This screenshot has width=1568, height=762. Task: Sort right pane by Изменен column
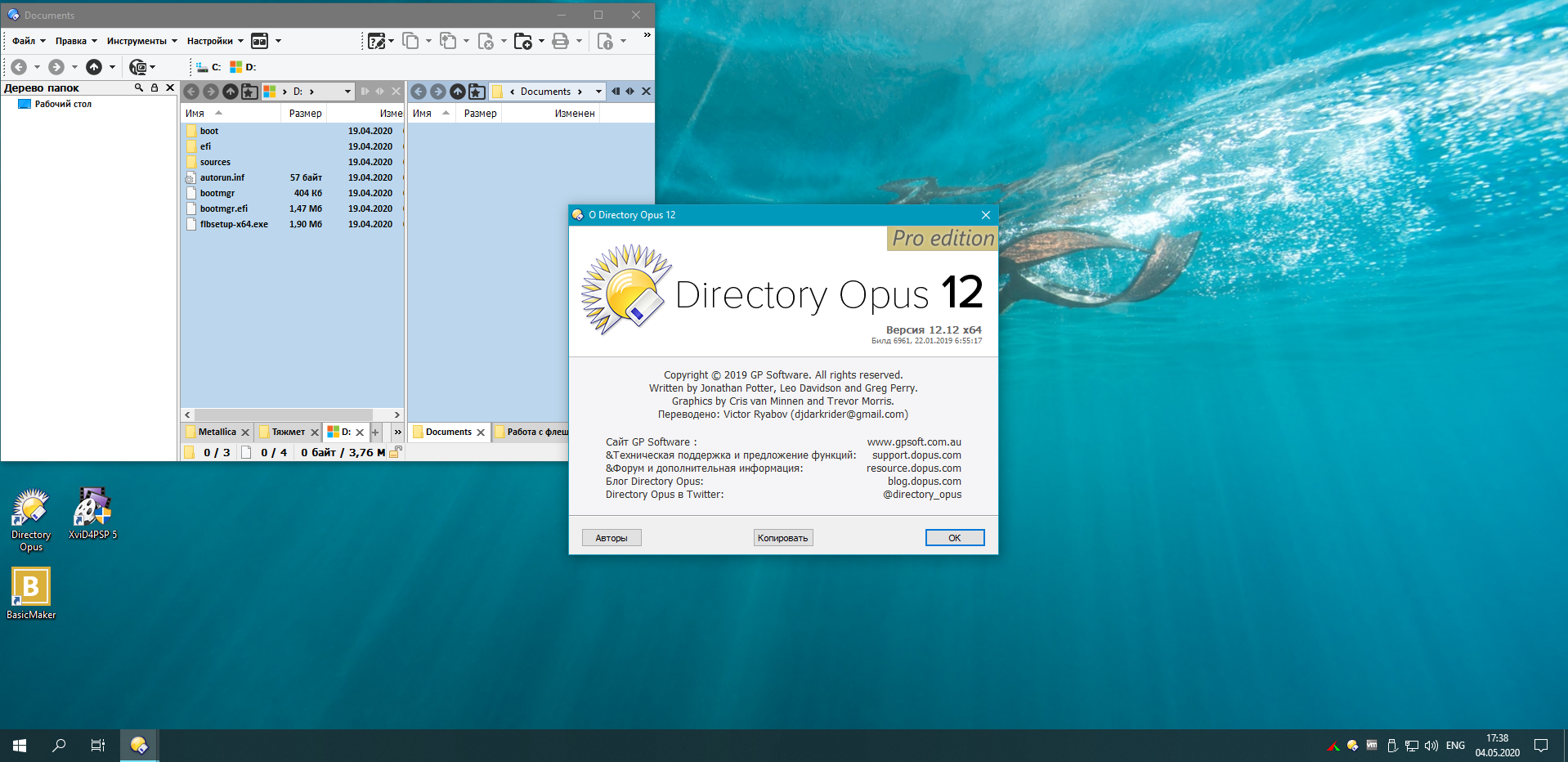click(x=575, y=114)
